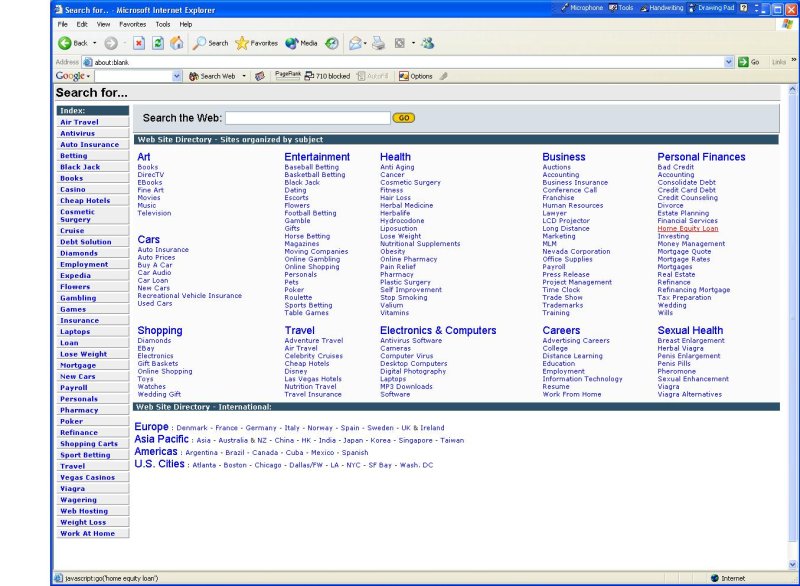Click the AutoFill button on Google toolbar
Screen dimensions: 800x586
coord(372,76)
